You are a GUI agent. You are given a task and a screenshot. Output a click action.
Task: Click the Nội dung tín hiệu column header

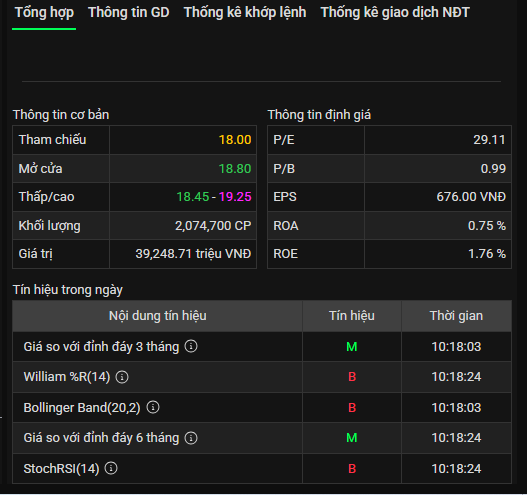coord(158,316)
